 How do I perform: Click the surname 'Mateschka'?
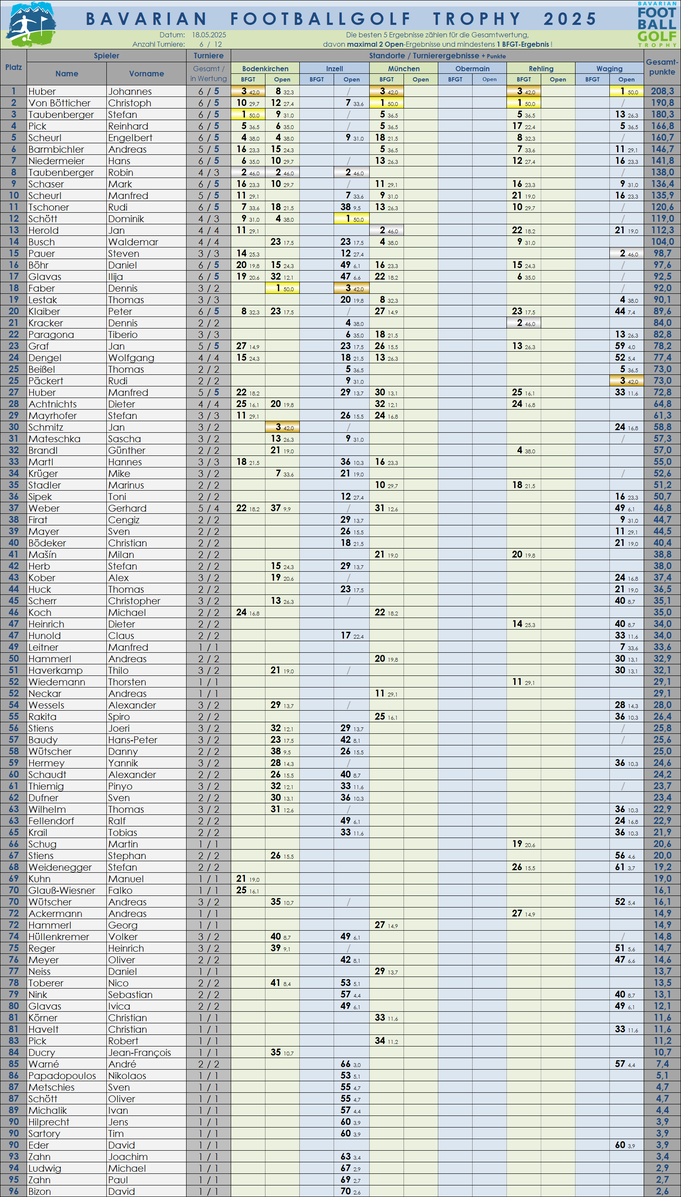coord(53,441)
